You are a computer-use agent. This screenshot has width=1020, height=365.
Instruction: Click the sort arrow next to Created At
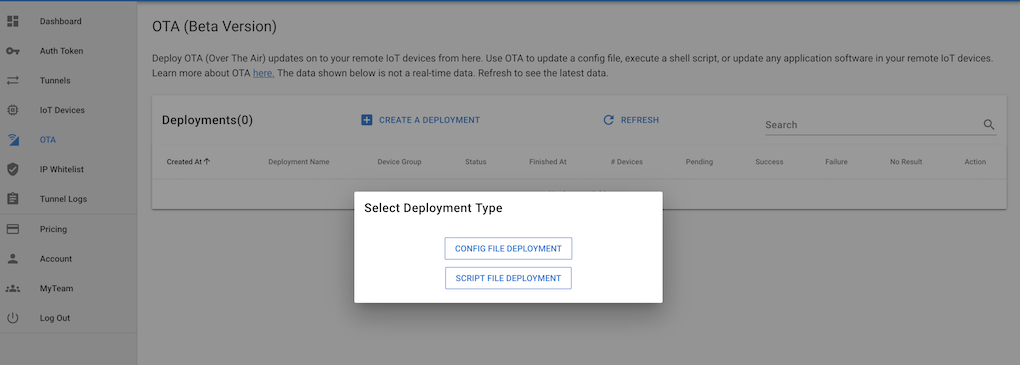[x=207, y=161]
